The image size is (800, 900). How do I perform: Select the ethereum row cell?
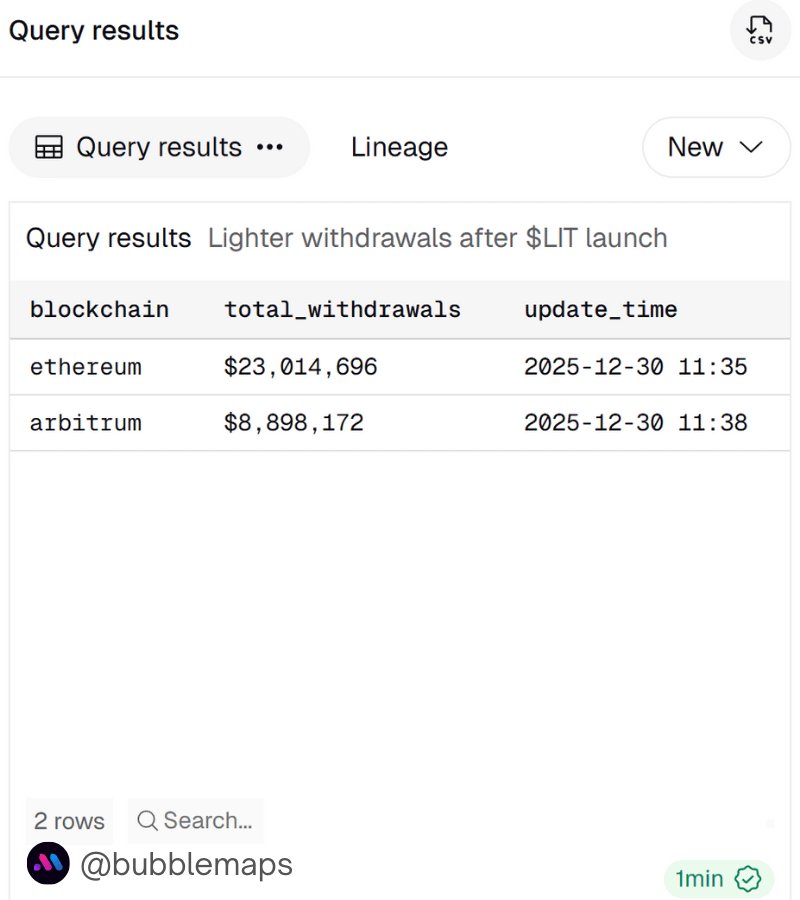click(85, 367)
